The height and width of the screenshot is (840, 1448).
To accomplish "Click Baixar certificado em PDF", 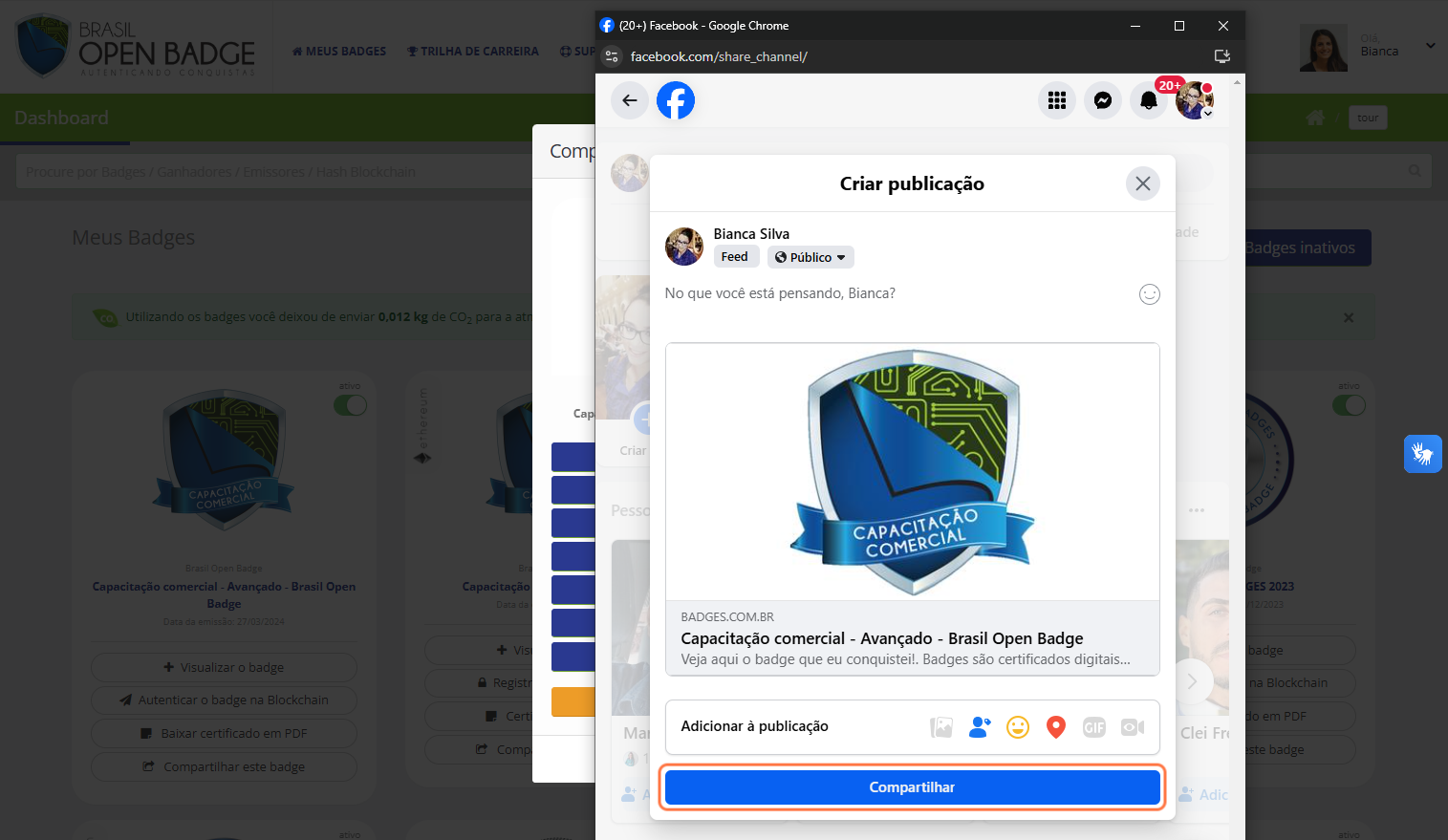I will click(x=224, y=734).
